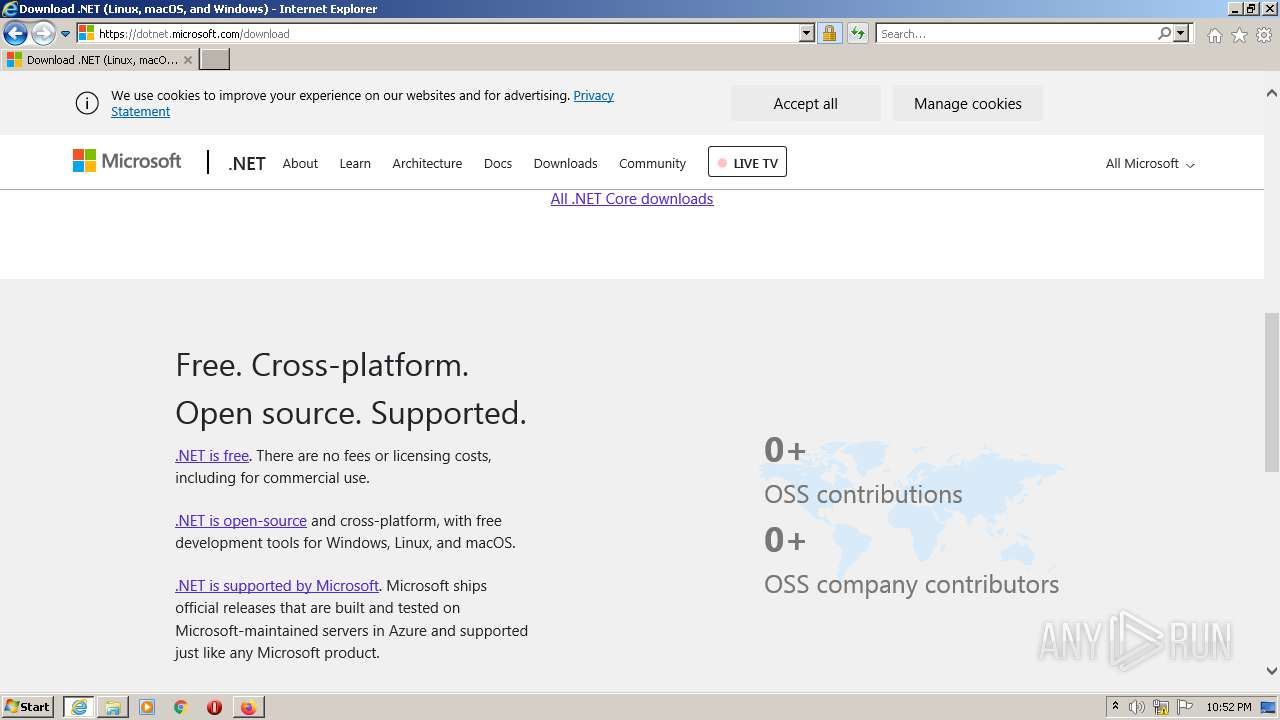Show hidden tray icons arrow
The image size is (1280, 720).
point(1116,707)
